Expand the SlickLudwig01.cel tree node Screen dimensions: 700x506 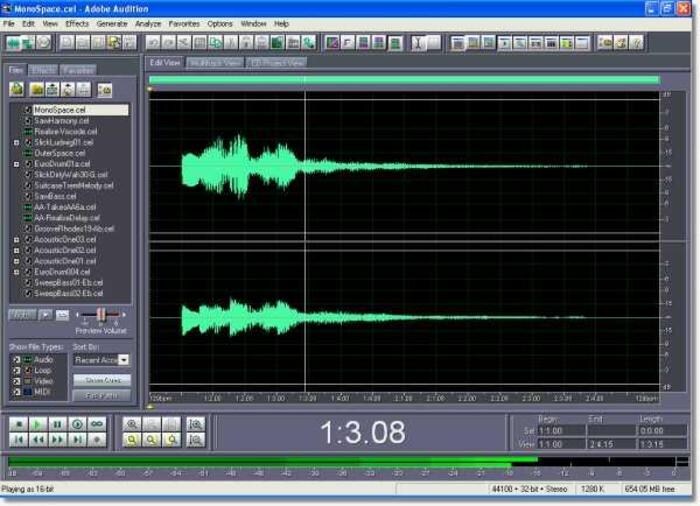tap(17, 142)
